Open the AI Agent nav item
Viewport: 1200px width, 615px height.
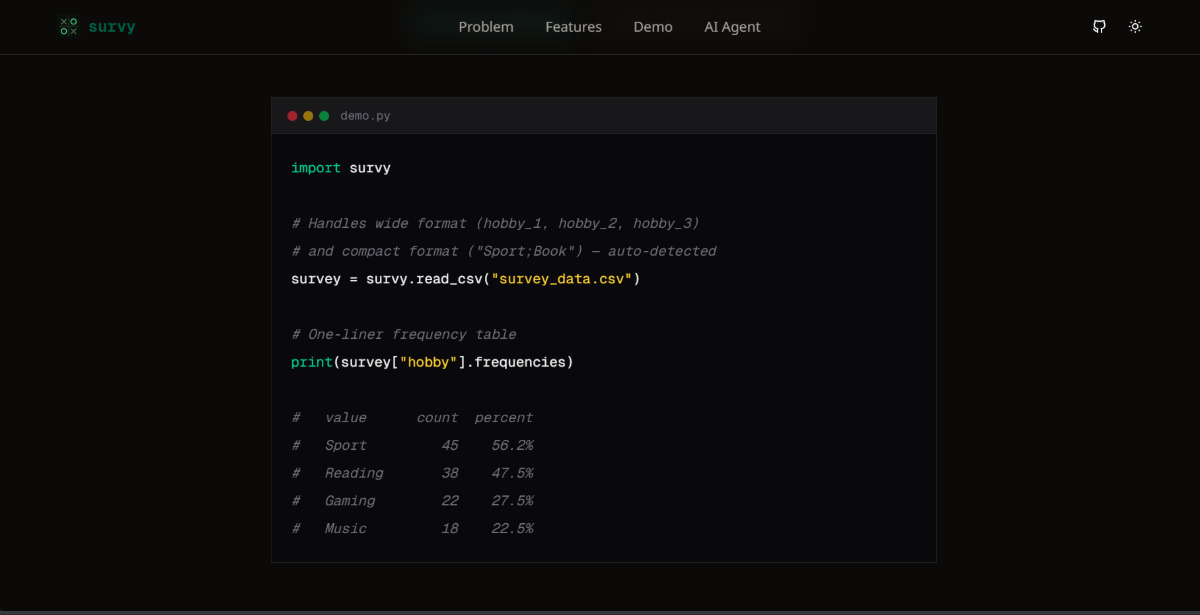tap(732, 27)
